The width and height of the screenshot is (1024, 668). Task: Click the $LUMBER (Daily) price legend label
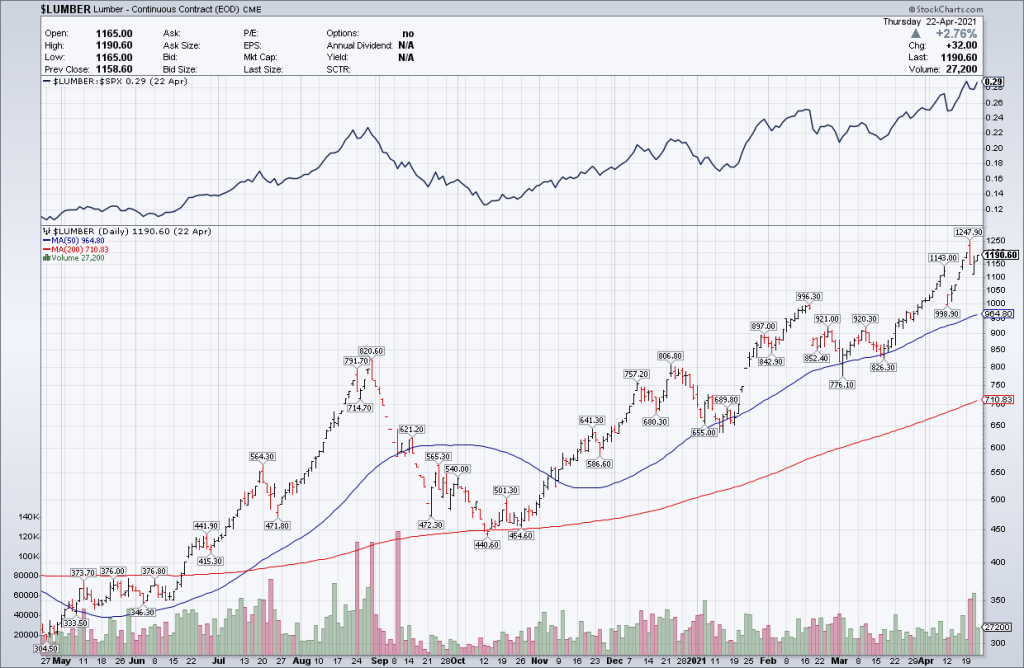(95, 231)
